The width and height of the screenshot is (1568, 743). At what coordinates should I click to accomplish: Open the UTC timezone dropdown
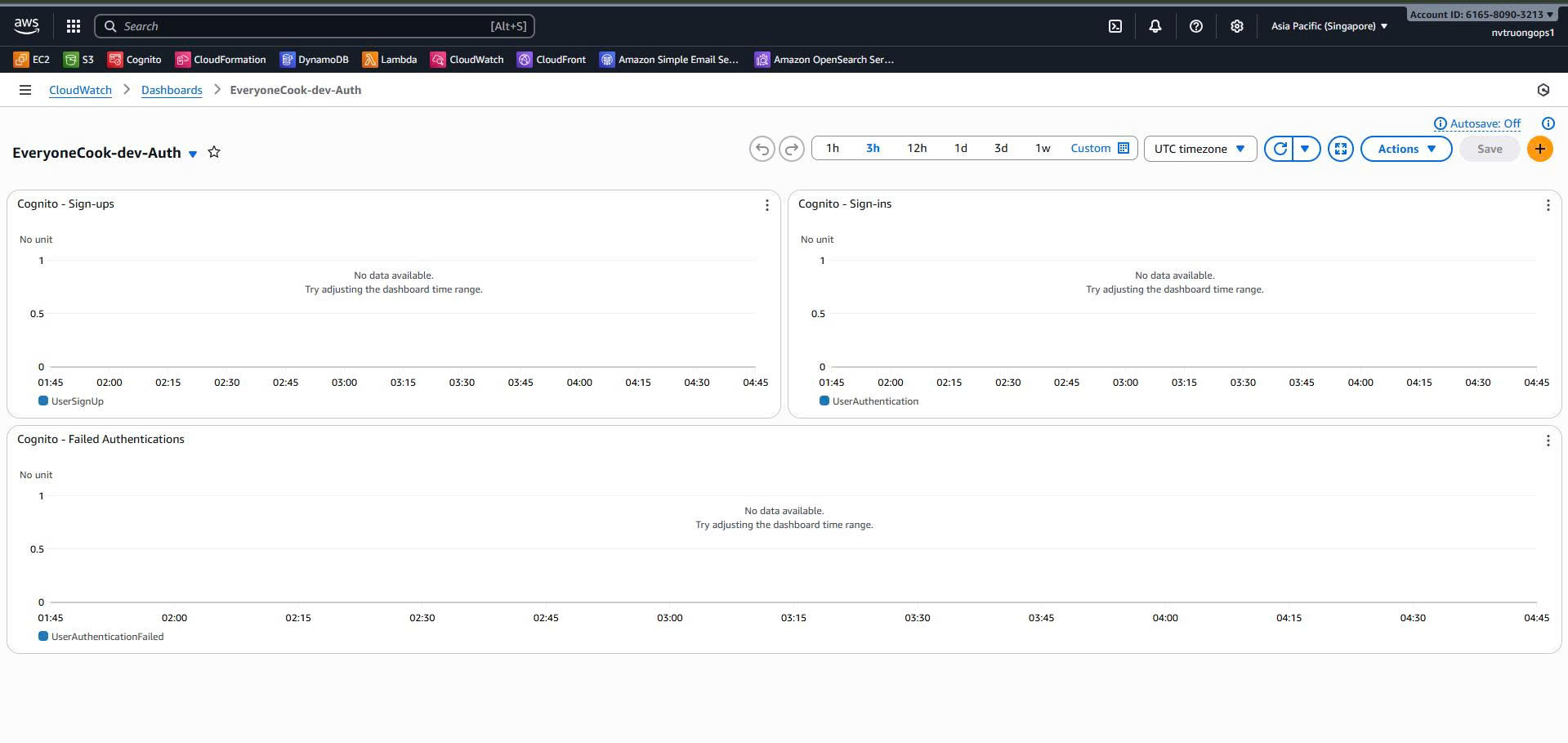(x=1200, y=149)
